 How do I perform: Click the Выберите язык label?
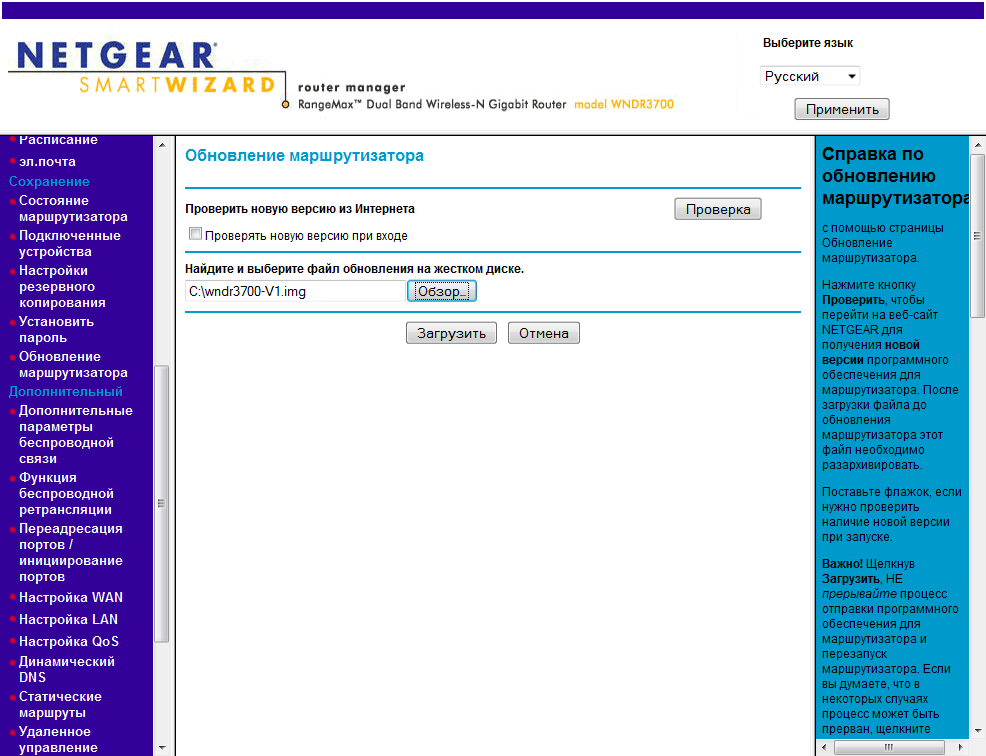click(x=808, y=43)
